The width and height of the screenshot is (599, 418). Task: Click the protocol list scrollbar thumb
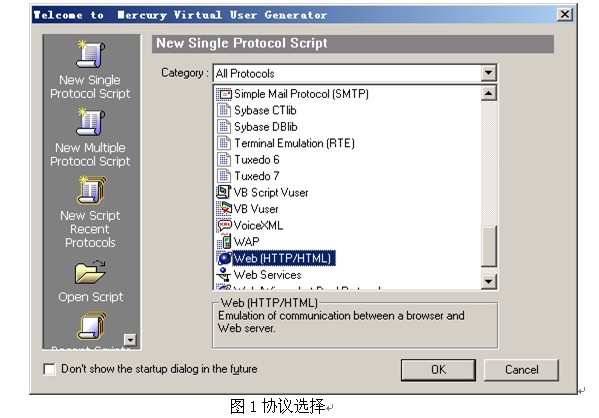click(489, 246)
